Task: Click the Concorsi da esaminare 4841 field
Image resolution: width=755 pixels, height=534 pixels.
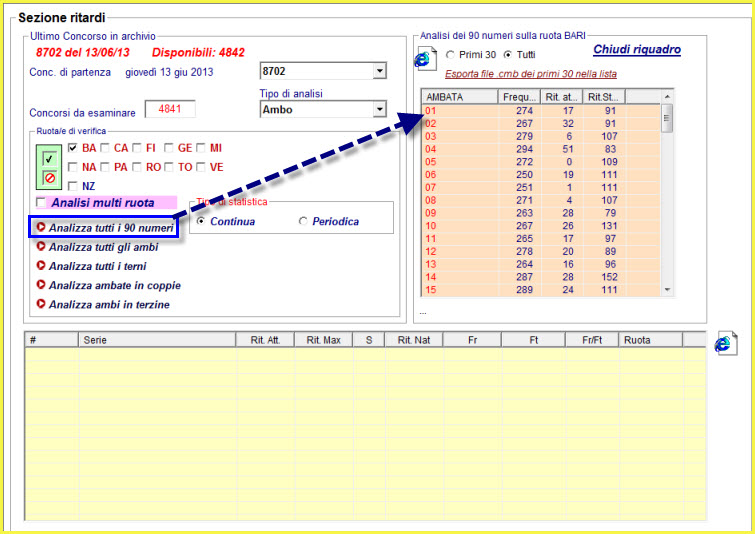Action: 170,109
